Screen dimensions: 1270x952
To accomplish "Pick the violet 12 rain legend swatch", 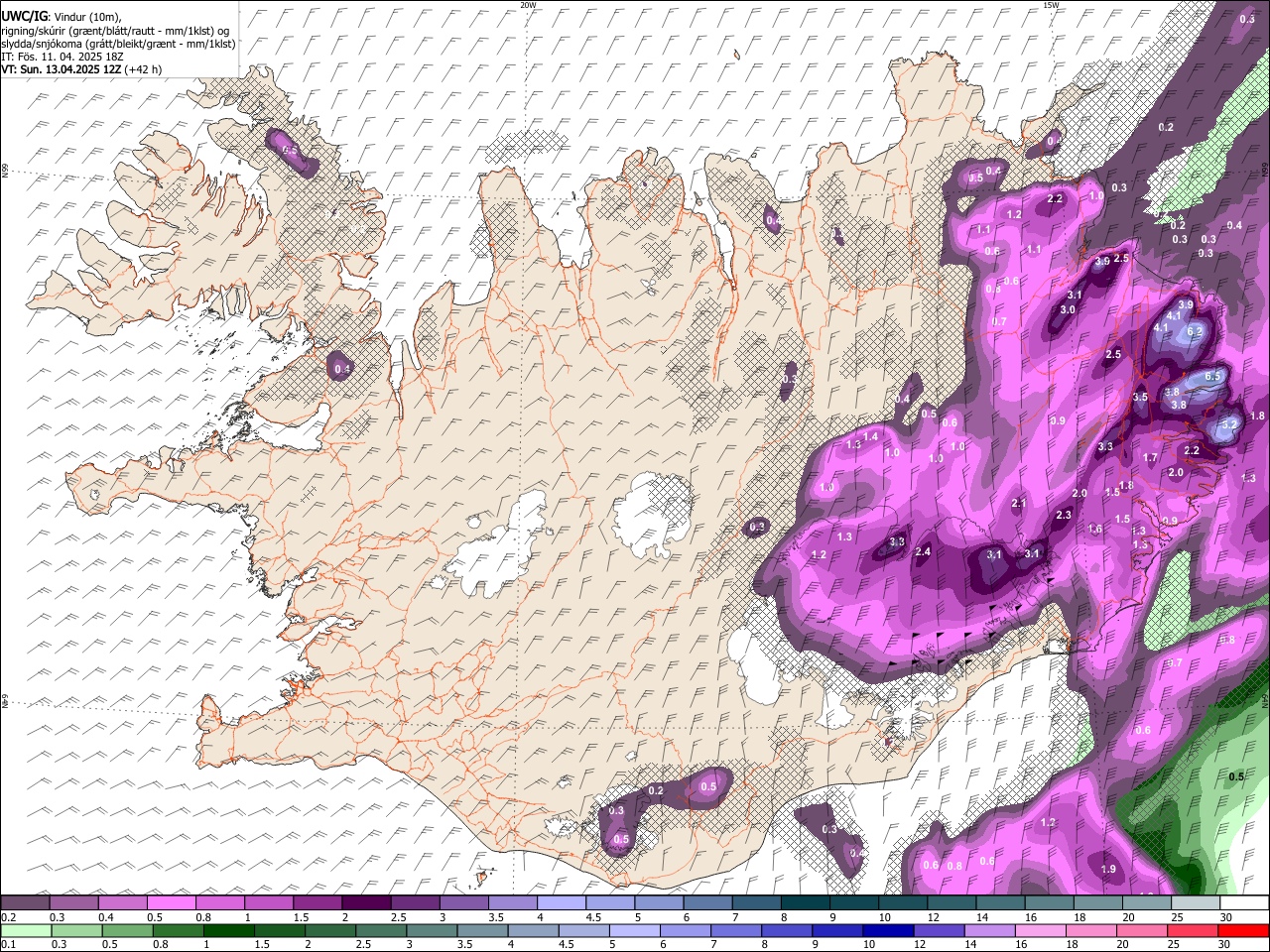I will pos(938,930).
